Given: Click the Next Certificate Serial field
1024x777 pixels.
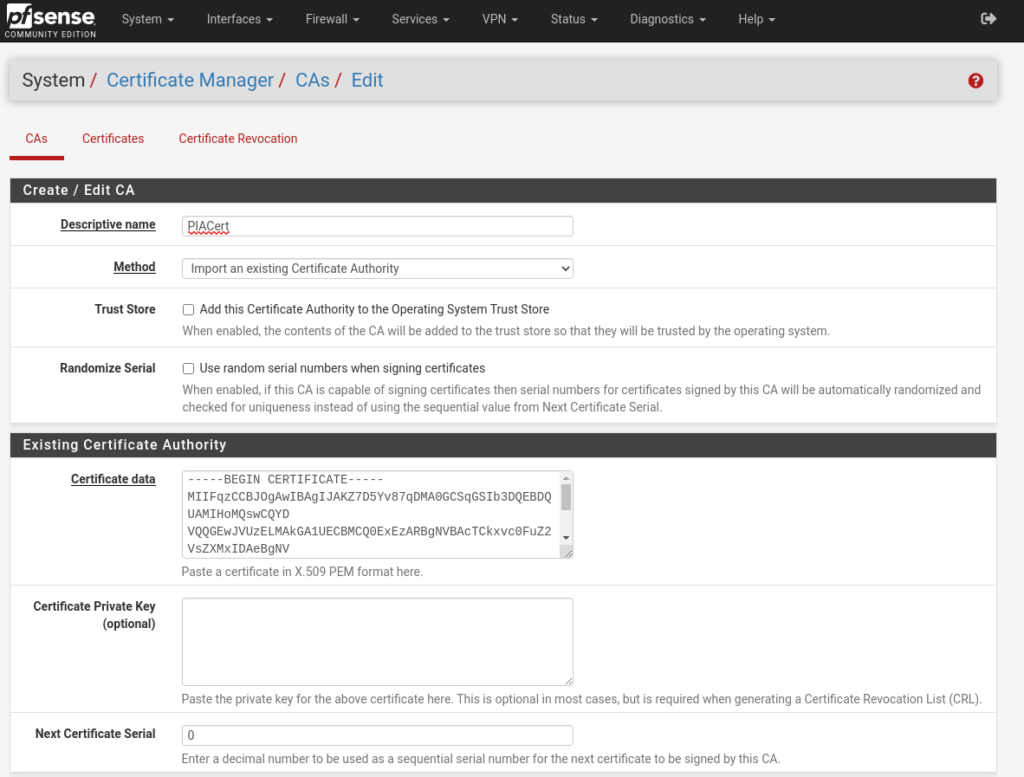Looking at the screenshot, I should [x=377, y=735].
